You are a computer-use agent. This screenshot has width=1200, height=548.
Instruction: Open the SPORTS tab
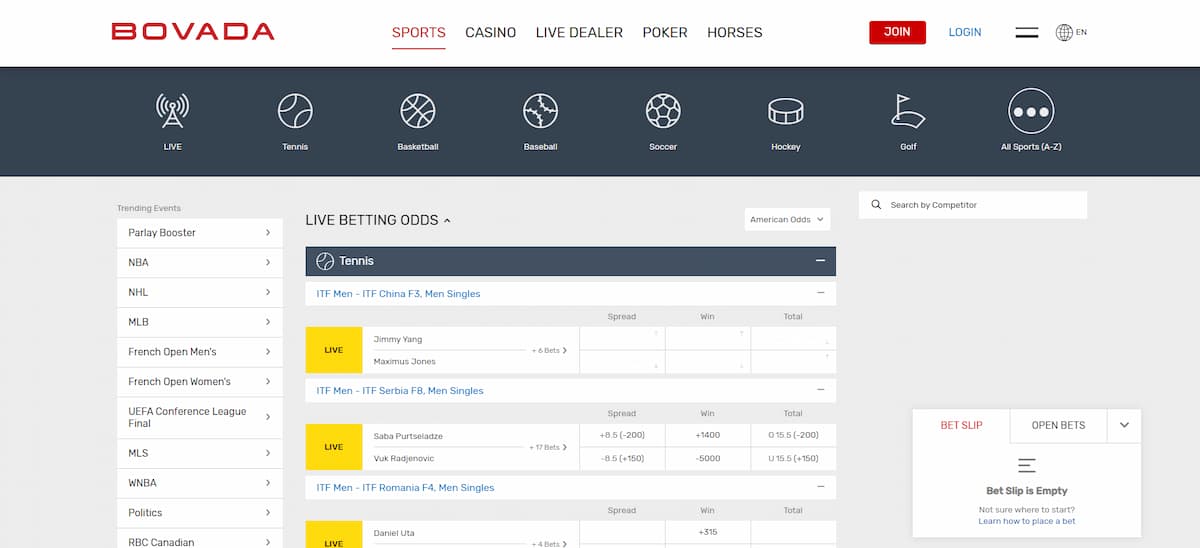click(x=419, y=32)
